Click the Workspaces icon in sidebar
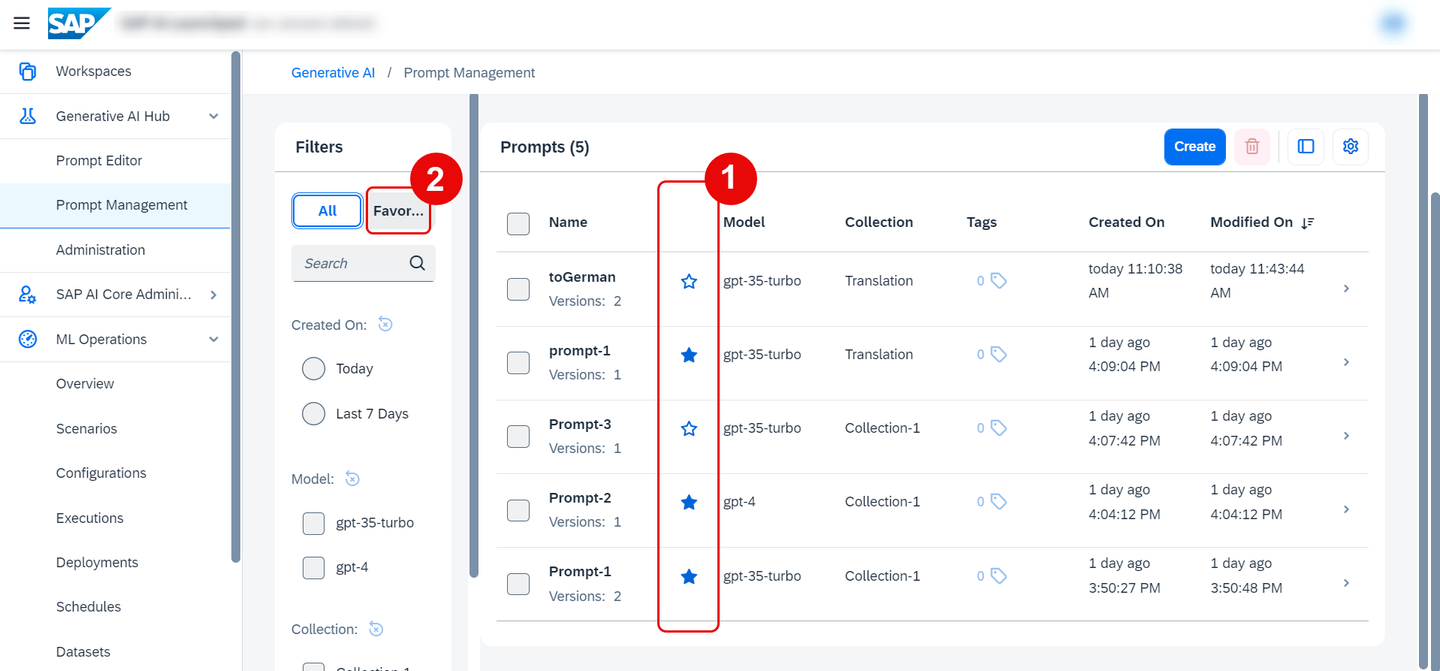The height and width of the screenshot is (671, 1440). [27, 71]
